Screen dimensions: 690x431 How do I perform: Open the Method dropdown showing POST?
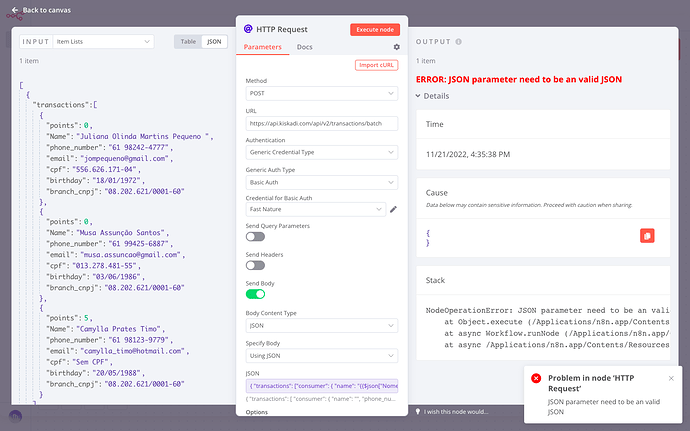click(322, 93)
